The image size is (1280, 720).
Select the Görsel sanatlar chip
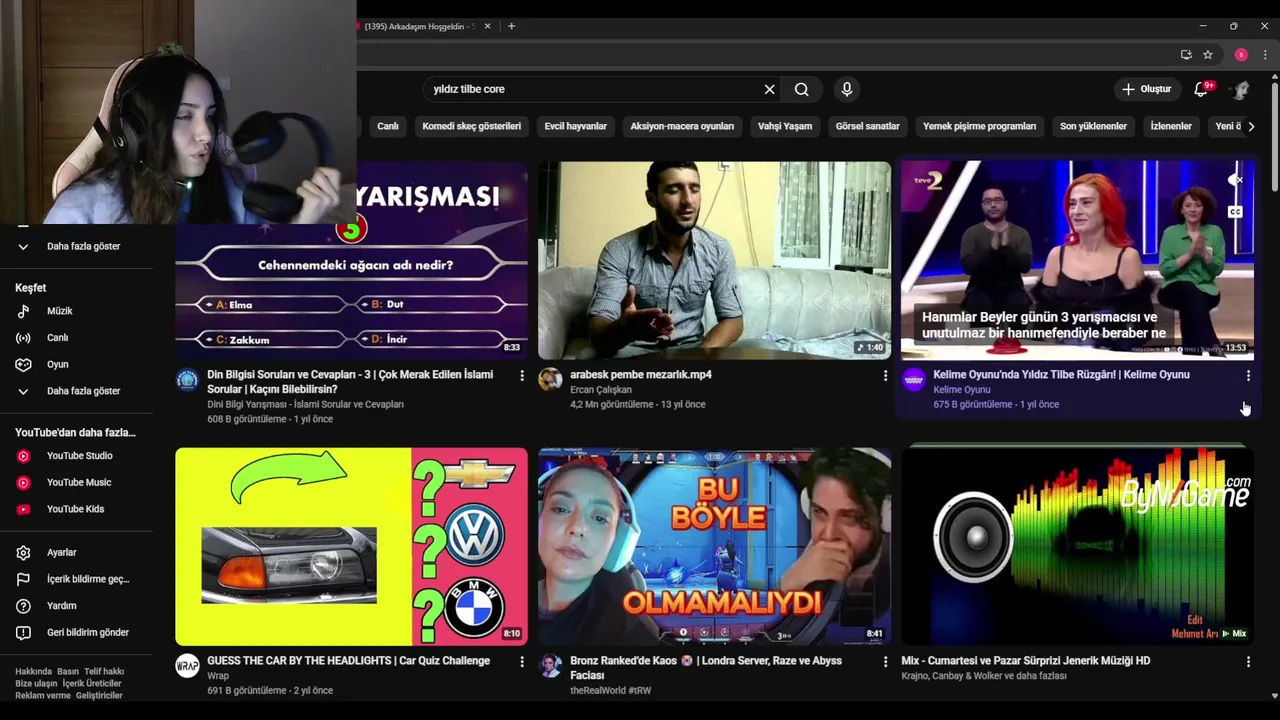[868, 126]
